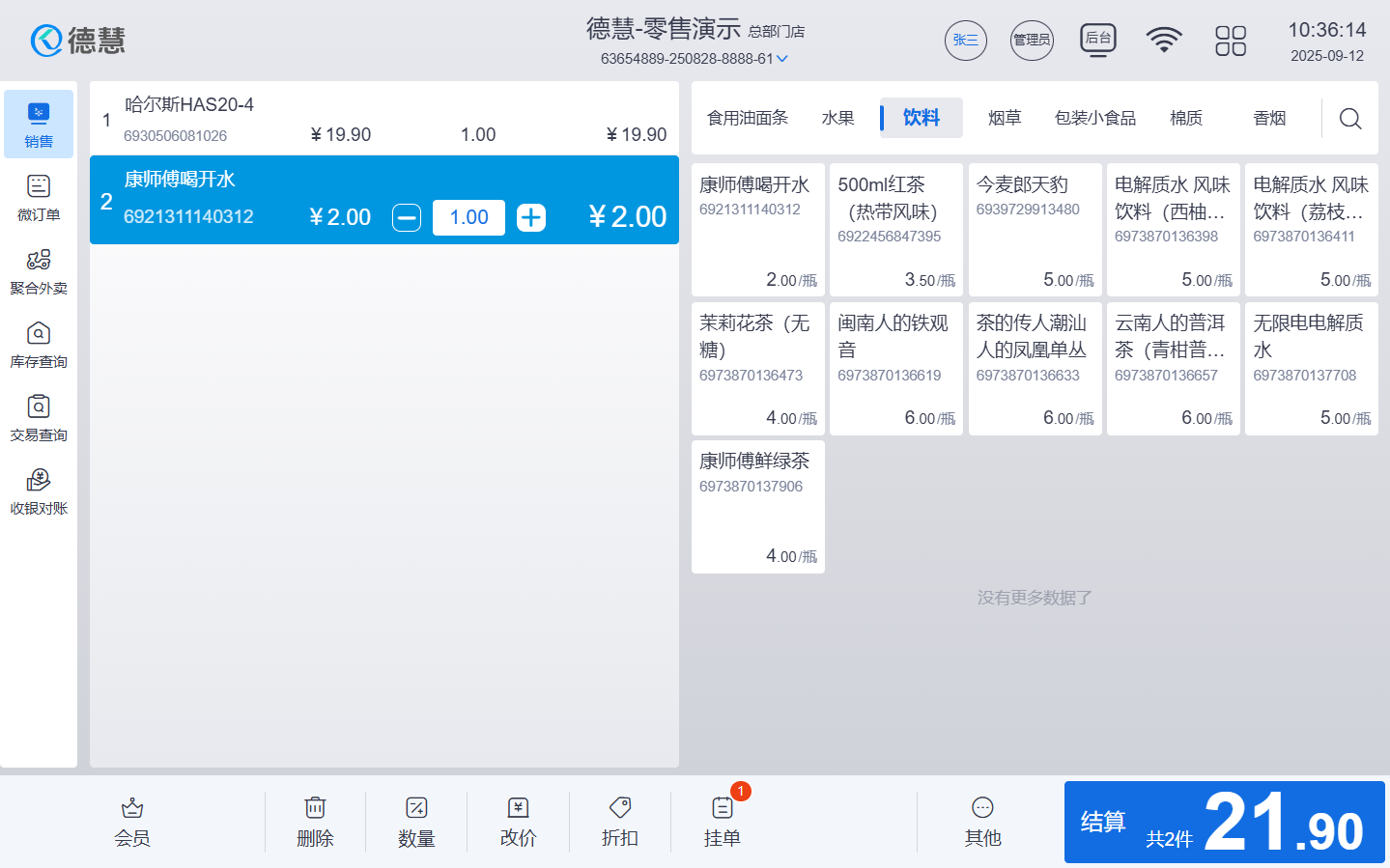Decrease quantity with the minus button
The image size is (1390, 868).
[x=407, y=218]
